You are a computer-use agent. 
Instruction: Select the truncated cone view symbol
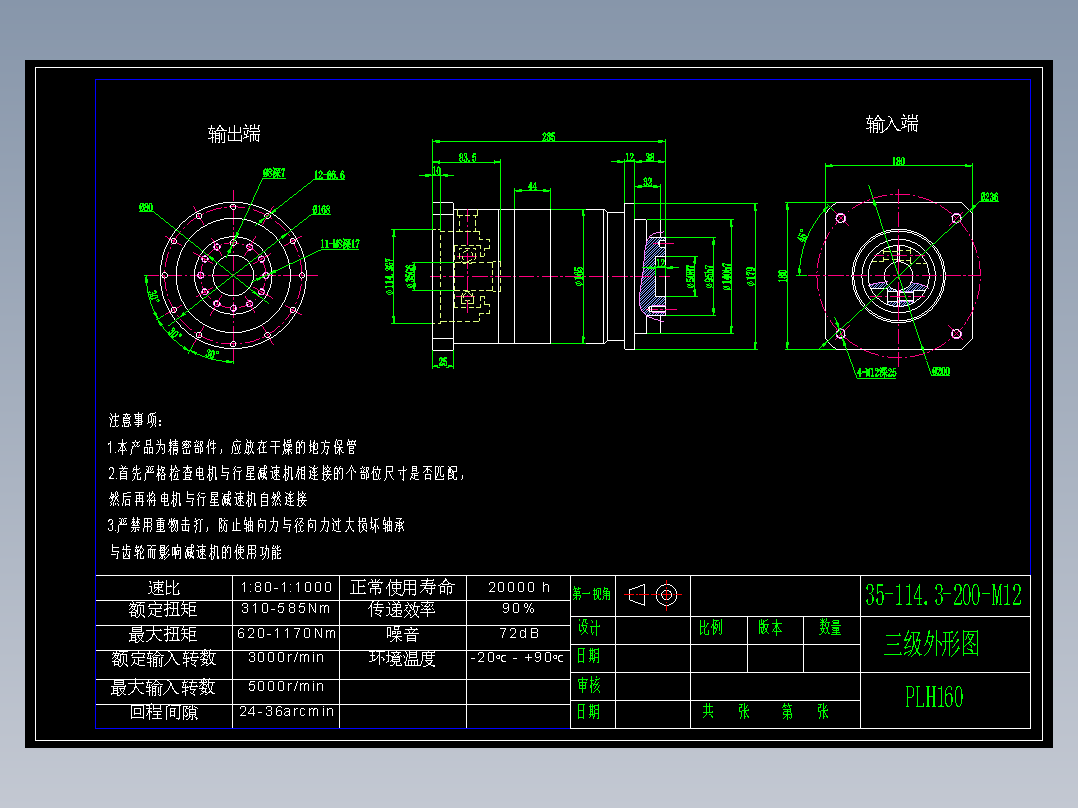637,595
